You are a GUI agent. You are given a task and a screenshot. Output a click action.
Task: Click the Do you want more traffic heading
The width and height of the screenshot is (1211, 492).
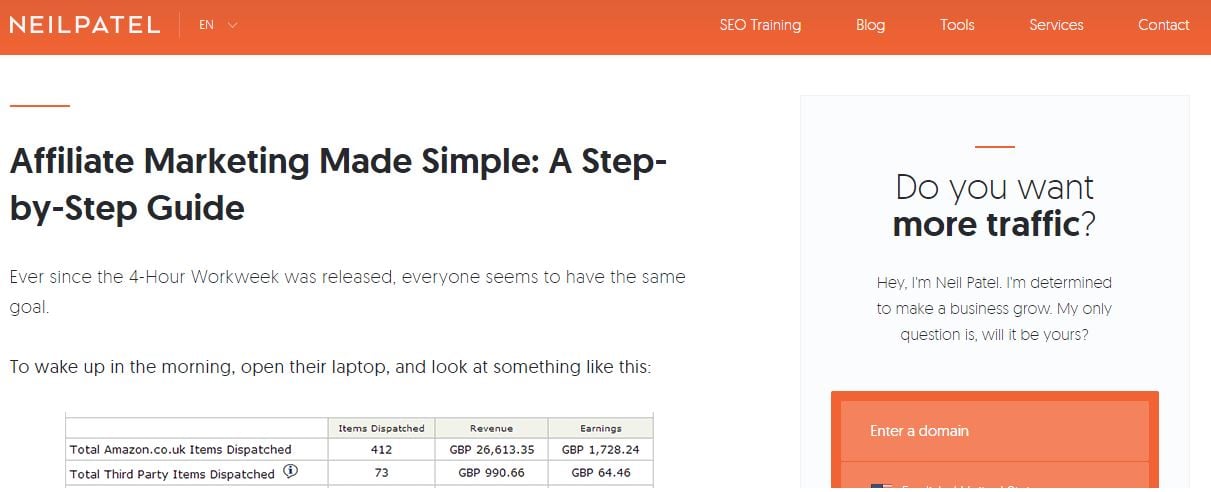coord(994,206)
